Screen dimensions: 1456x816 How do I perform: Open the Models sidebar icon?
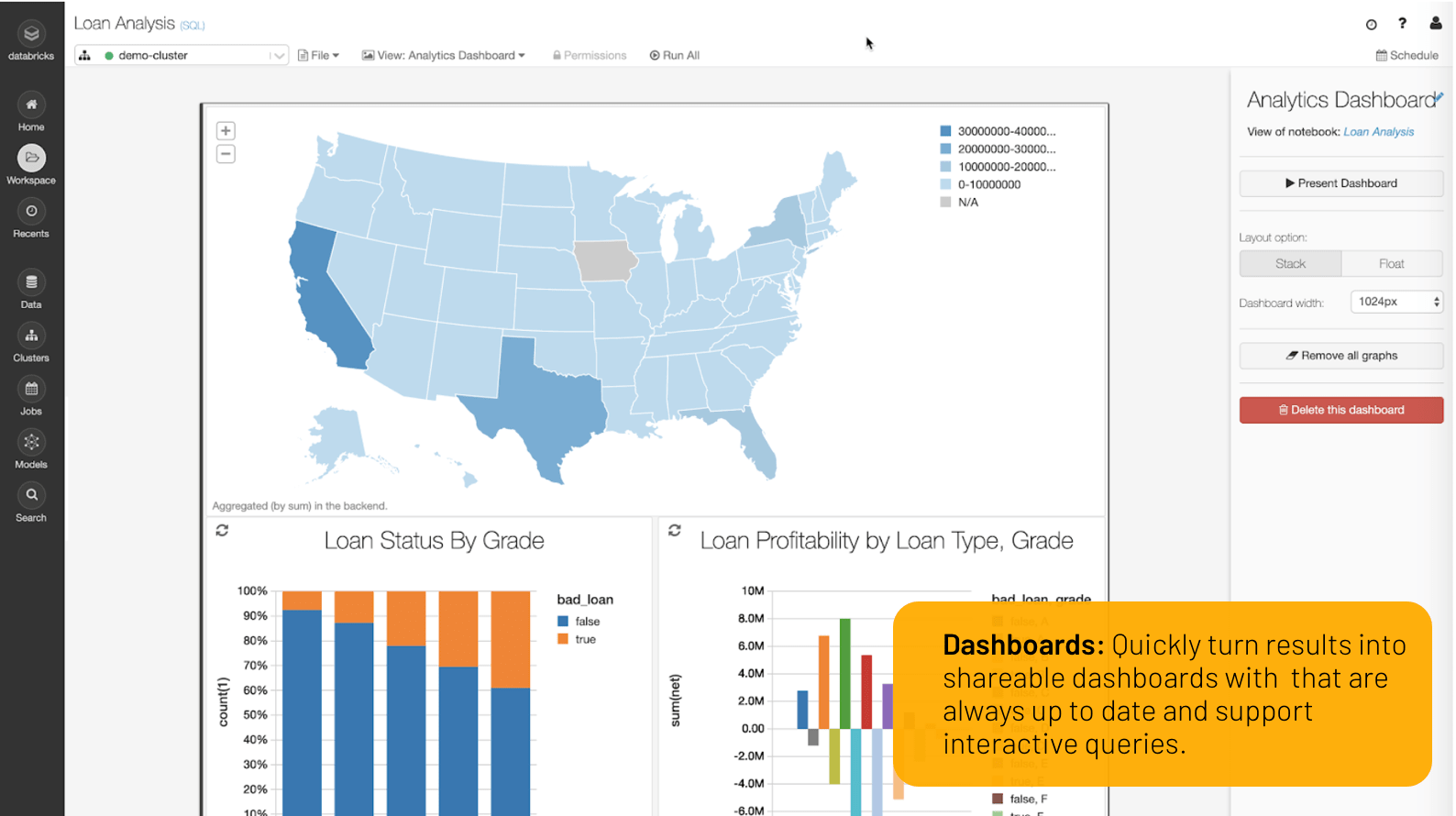tap(31, 443)
